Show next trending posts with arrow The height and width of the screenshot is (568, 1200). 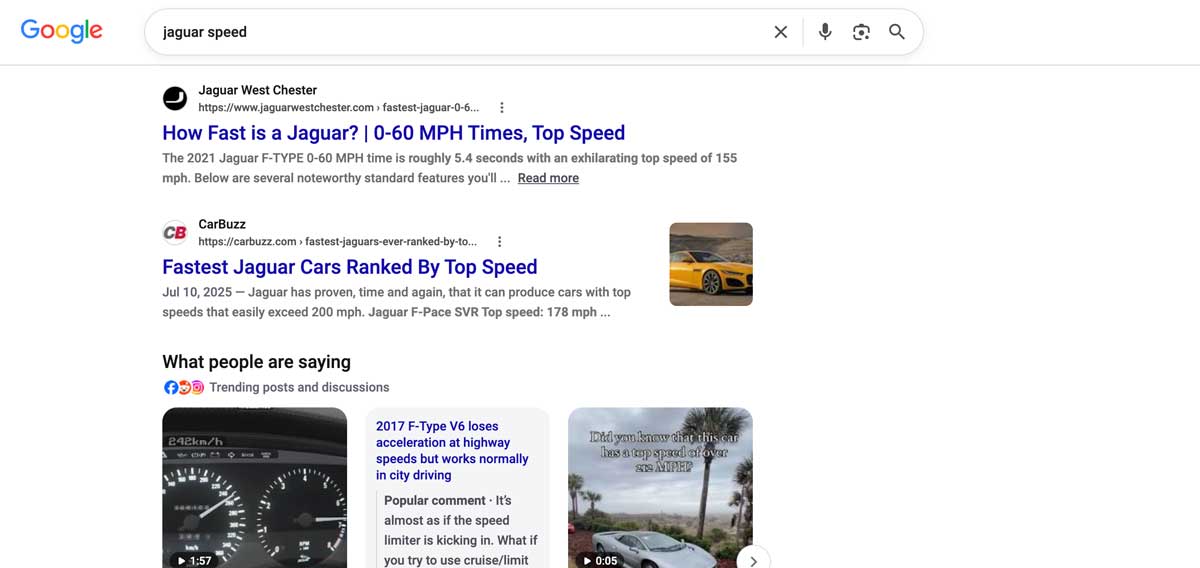tap(753, 560)
